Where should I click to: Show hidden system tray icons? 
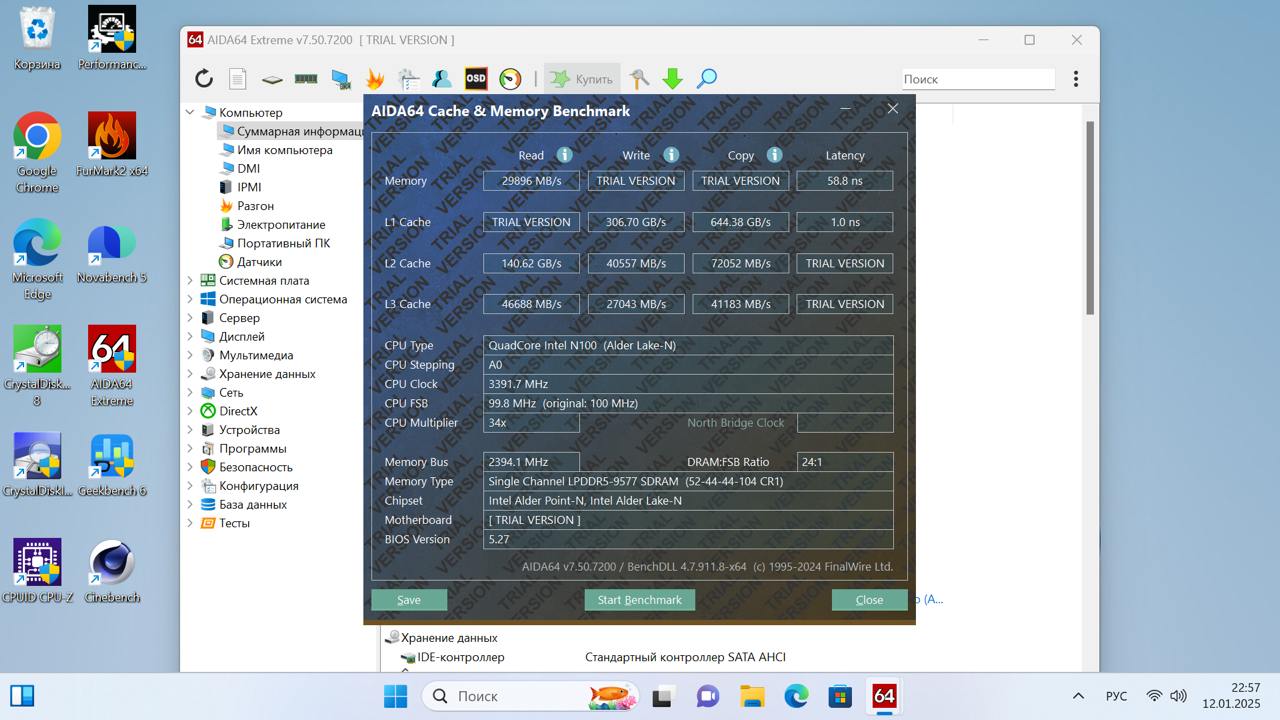[x=1078, y=696]
